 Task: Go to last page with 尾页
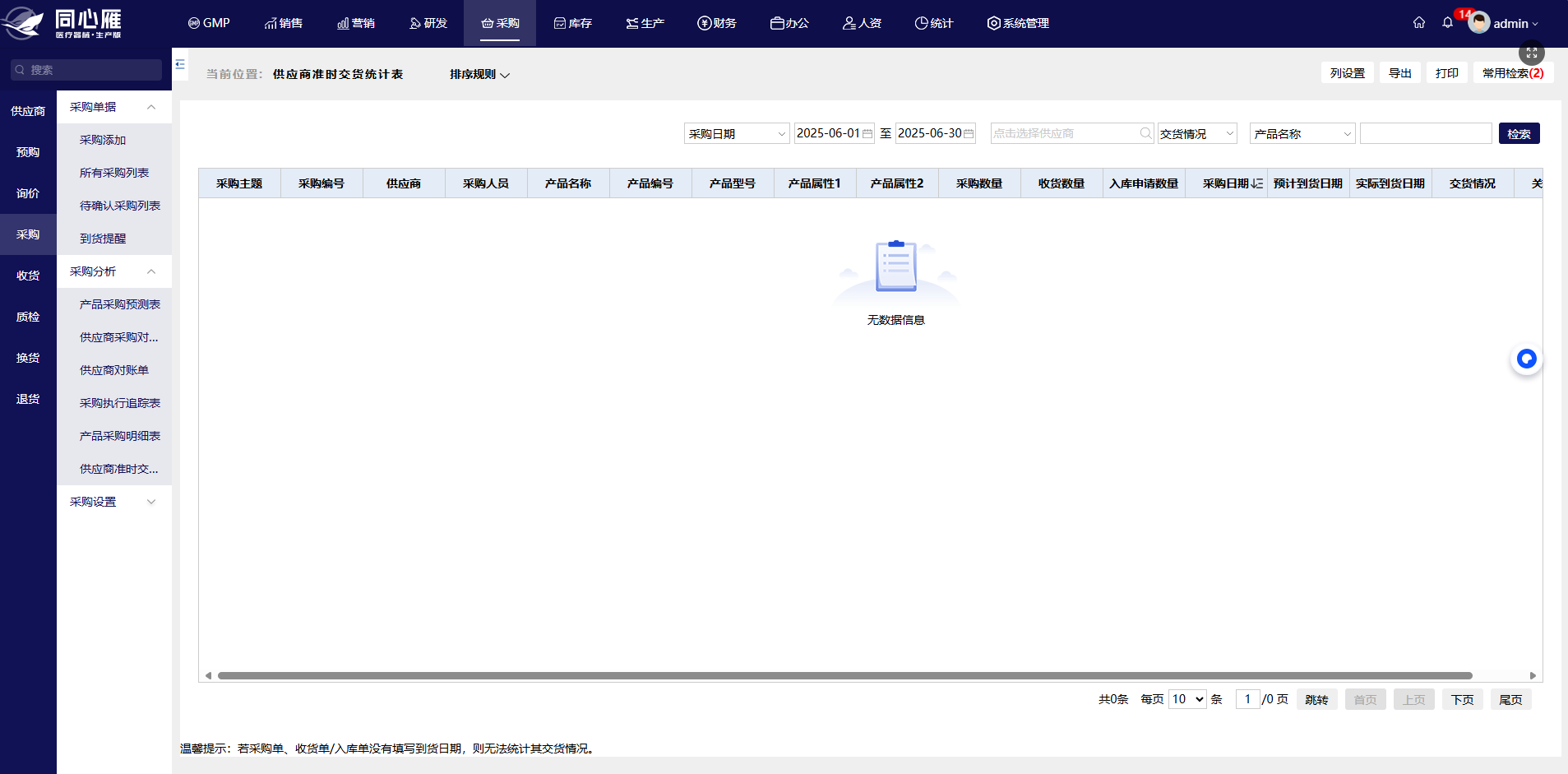point(1511,699)
